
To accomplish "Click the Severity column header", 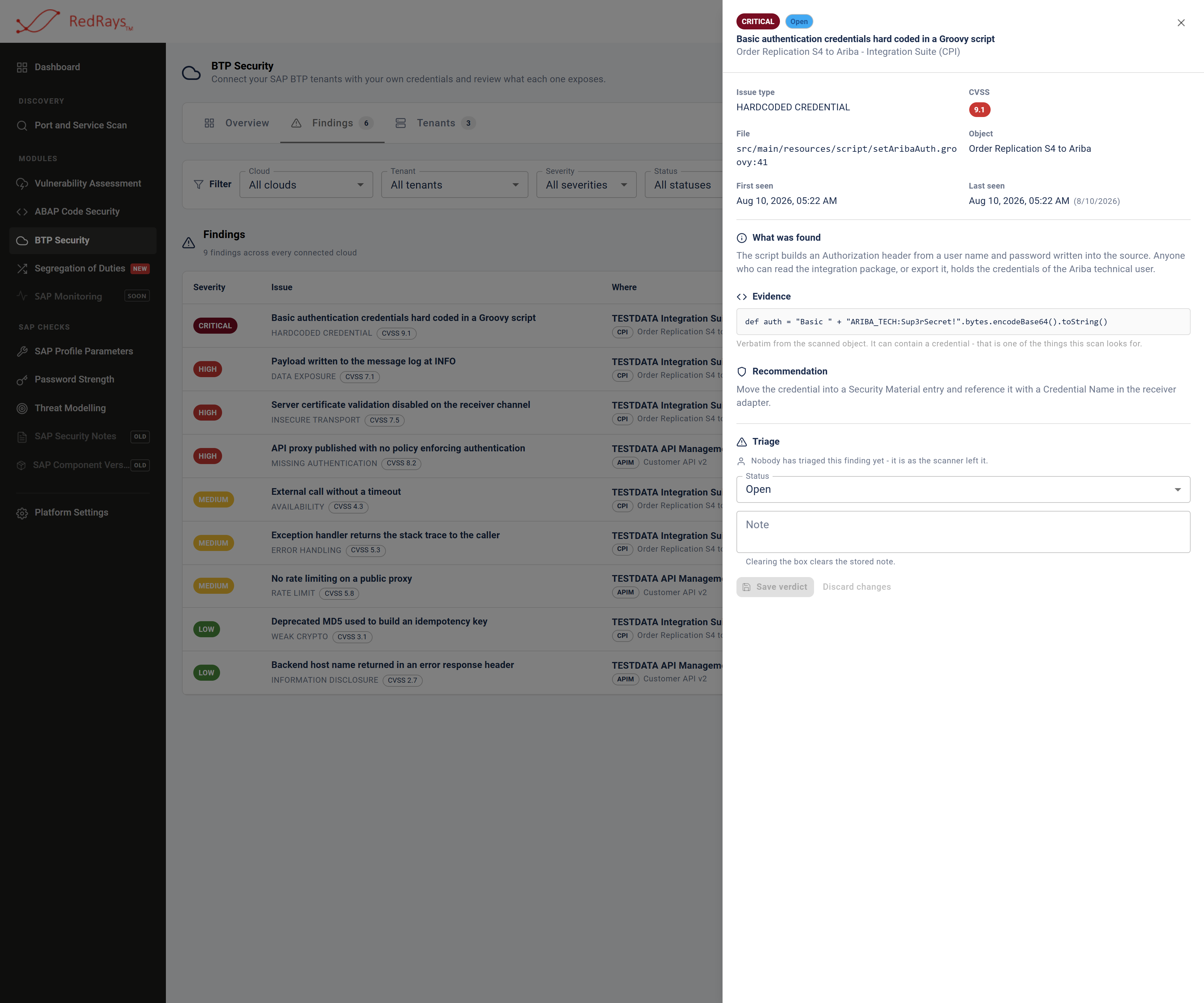I will coord(209,287).
